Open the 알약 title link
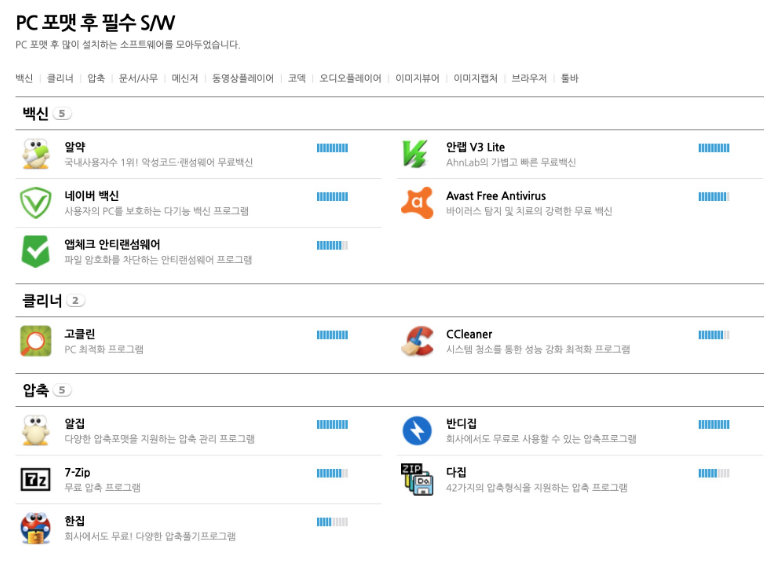The height and width of the screenshot is (563, 775). pyautogui.click(x=75, y=147)
